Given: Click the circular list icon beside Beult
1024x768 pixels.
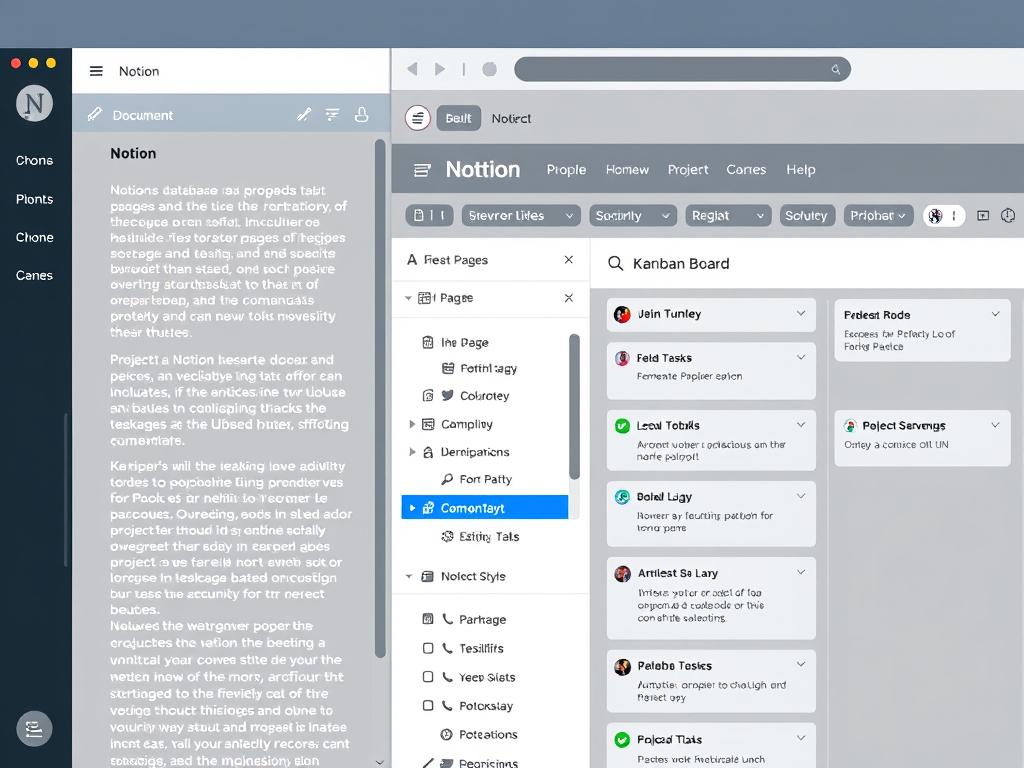Looking at the screenshot, I should tap(418, 118).
